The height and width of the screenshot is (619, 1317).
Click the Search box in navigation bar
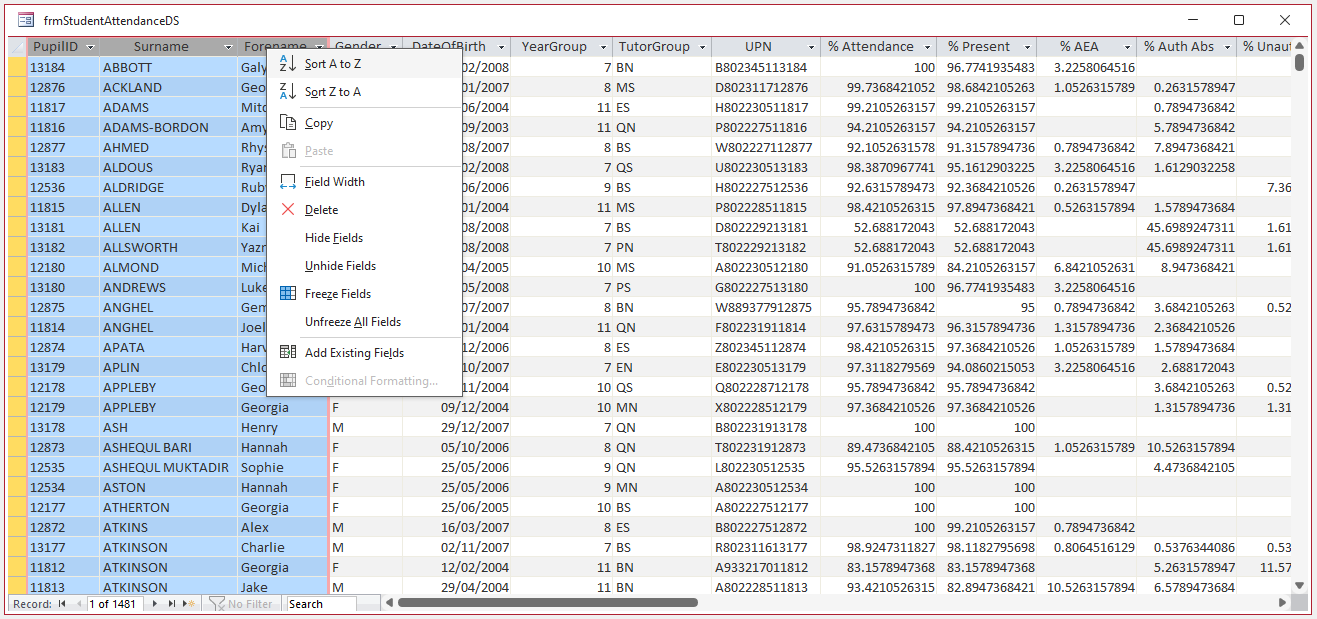[321, 604]
